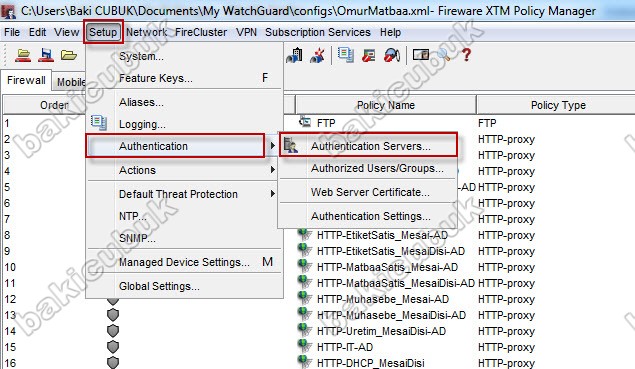Select Actions in Setup menu

(x=184, y=170)
